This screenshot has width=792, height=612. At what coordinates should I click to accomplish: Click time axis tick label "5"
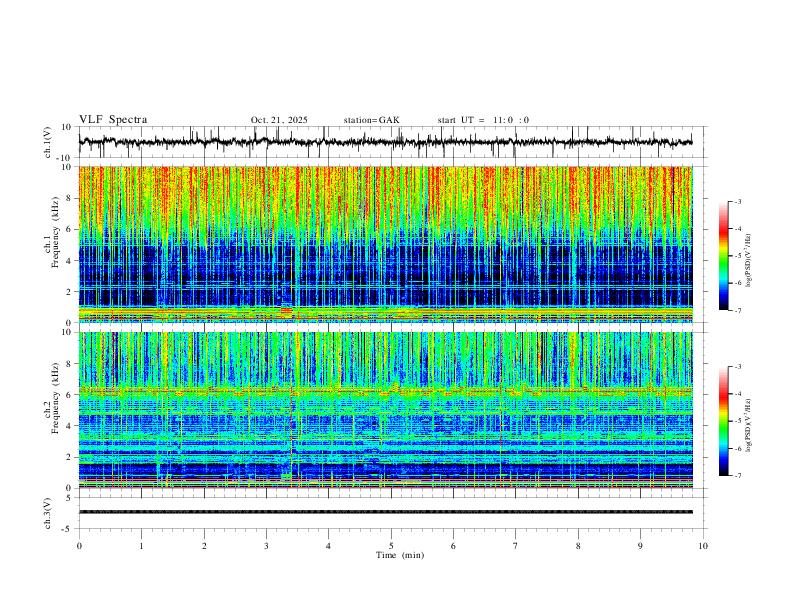pyautogui.click(x=391, y=546)
